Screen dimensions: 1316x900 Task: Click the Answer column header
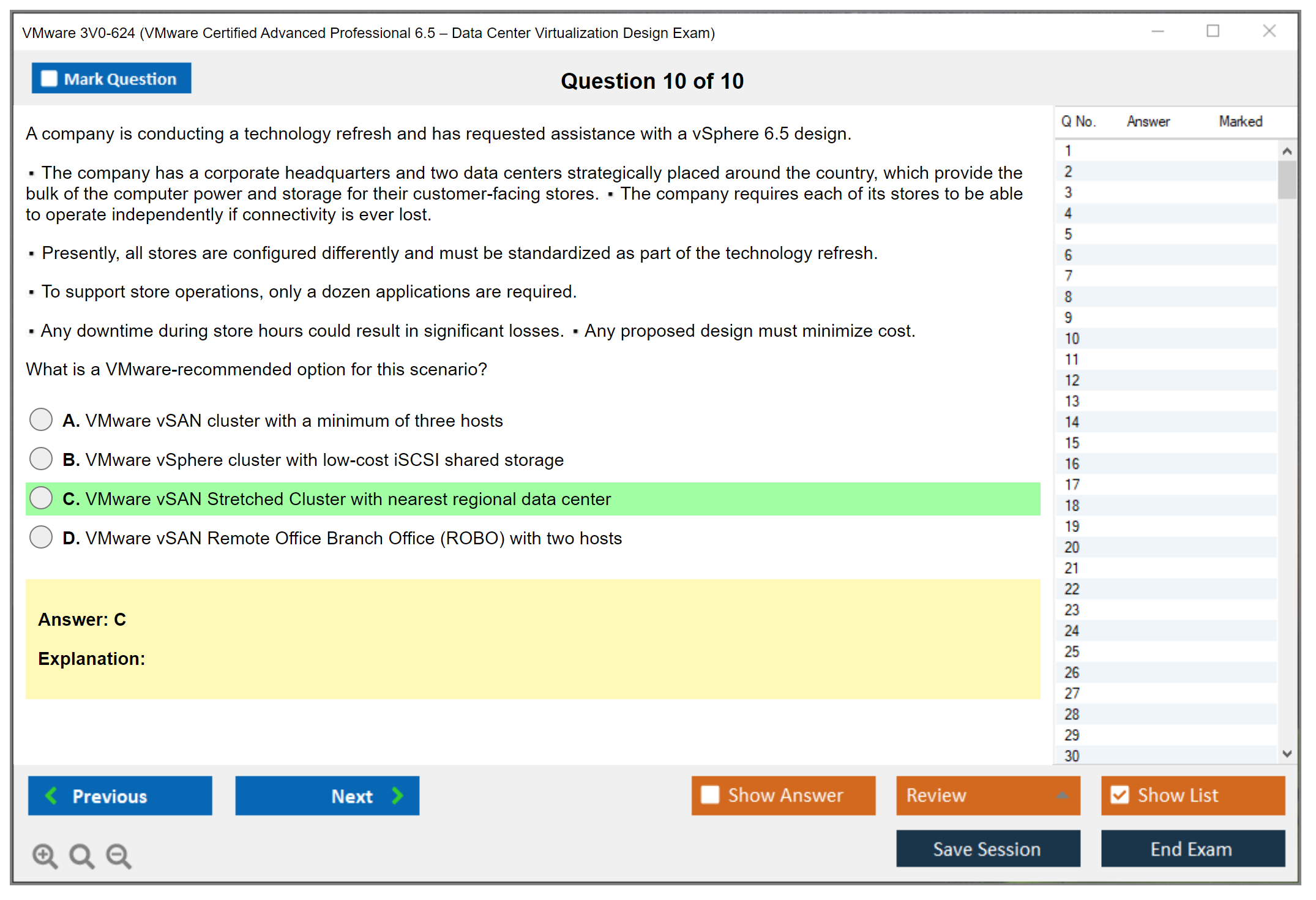tap(1148, 121)
